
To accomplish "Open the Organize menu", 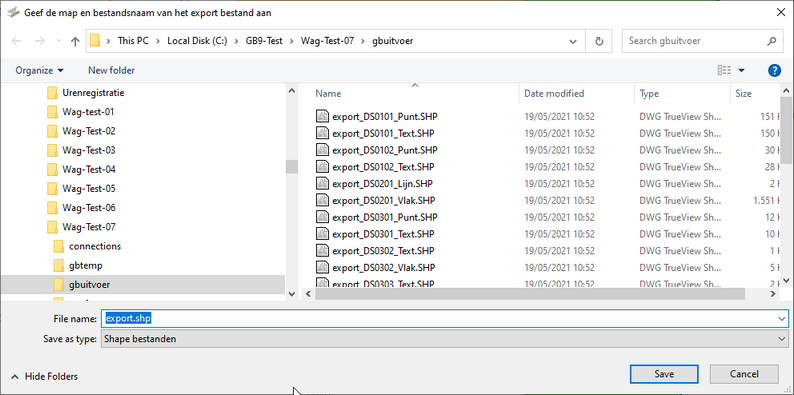I will pyautogui.click(x=39, y=70).
